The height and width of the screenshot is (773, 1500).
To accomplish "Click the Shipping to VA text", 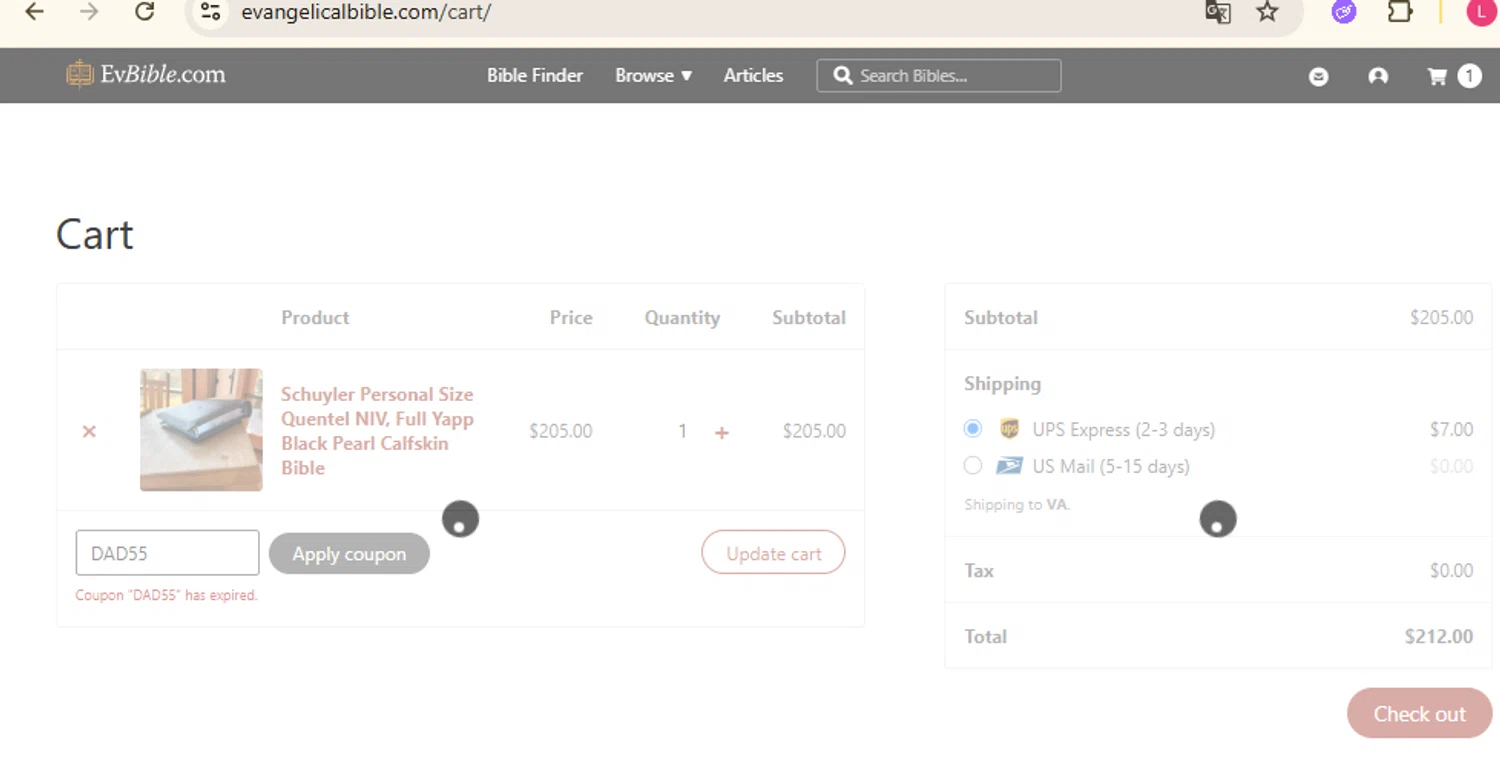I will coord(1017,505).
